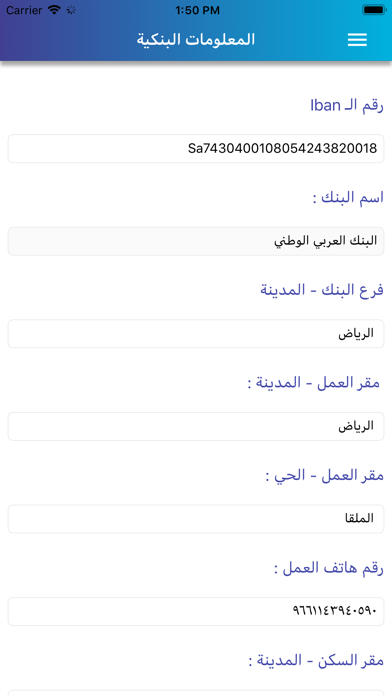This screenshot has width=392, height=696.
Task: Tap the مقر العمل - المدينة label
Action: click(314, 383)
